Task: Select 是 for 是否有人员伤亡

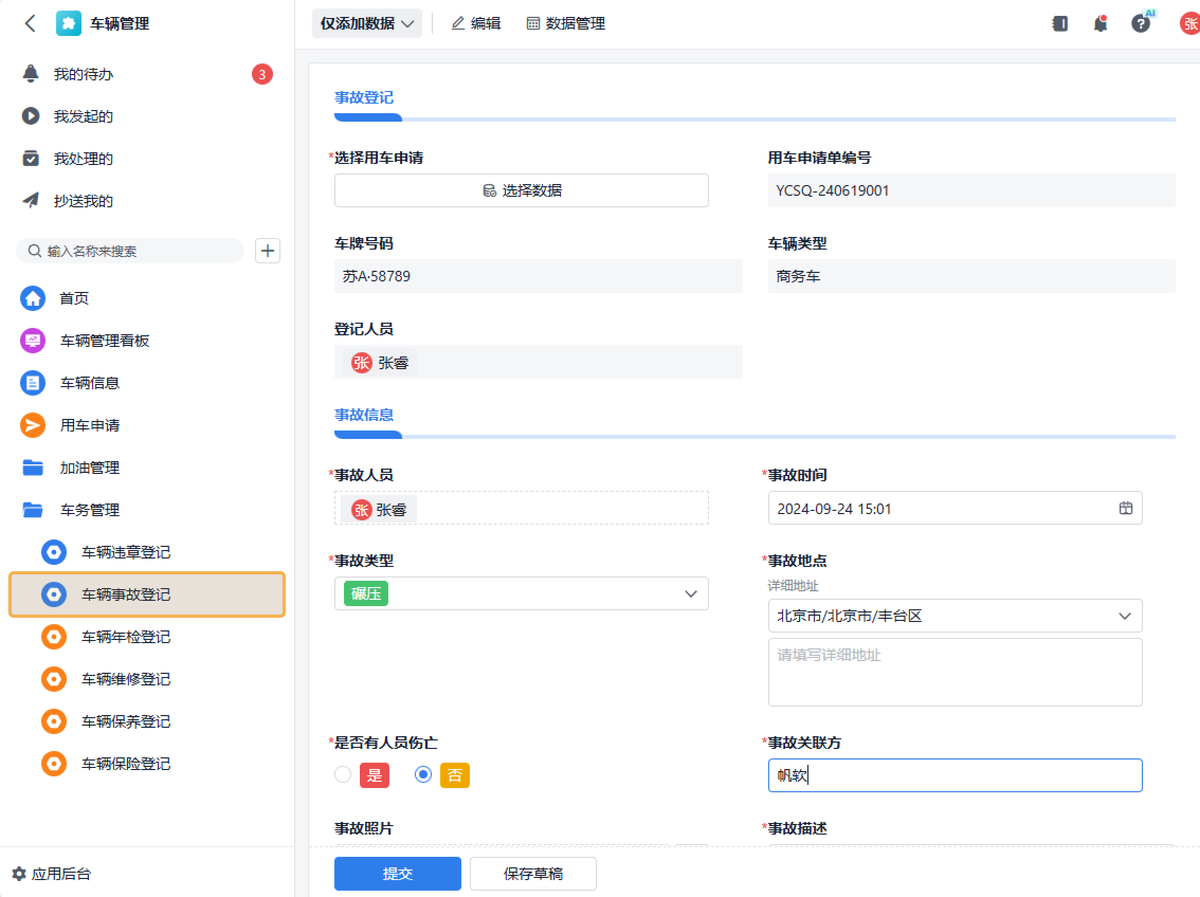Action: tap(343, 775)
